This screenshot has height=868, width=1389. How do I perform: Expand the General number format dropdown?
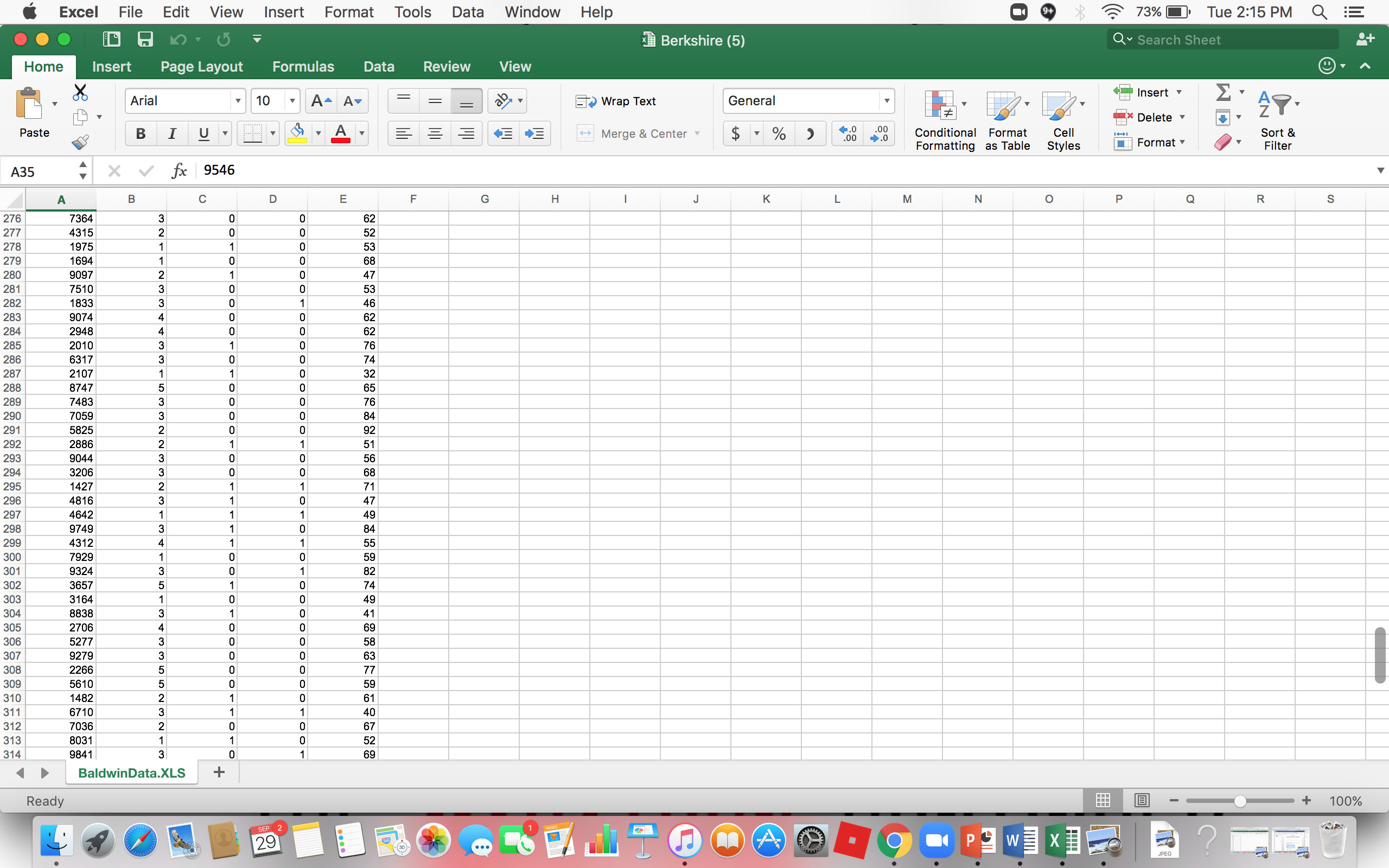coord(885,100)
